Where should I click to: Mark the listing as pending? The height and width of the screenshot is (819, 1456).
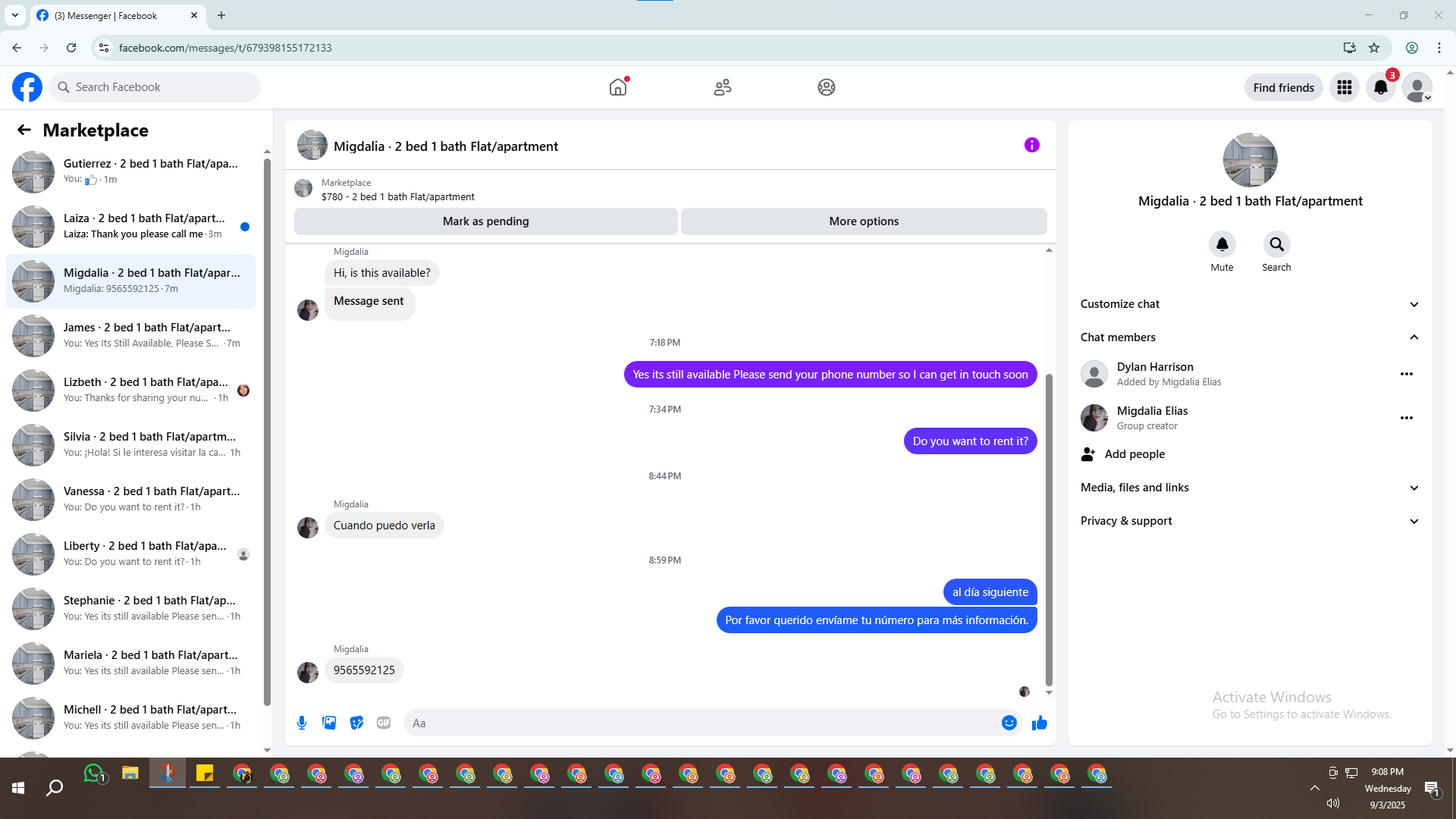click(486, 221)
